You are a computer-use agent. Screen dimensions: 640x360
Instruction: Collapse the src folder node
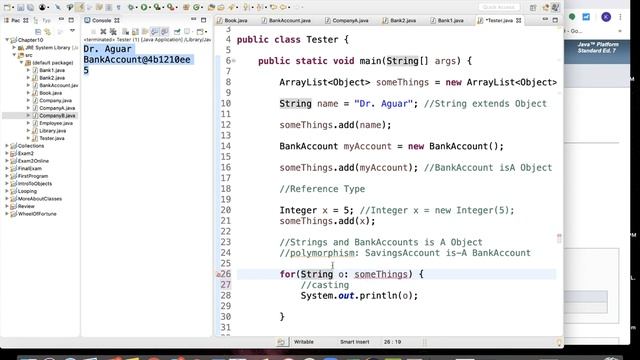tap(14, 55)
